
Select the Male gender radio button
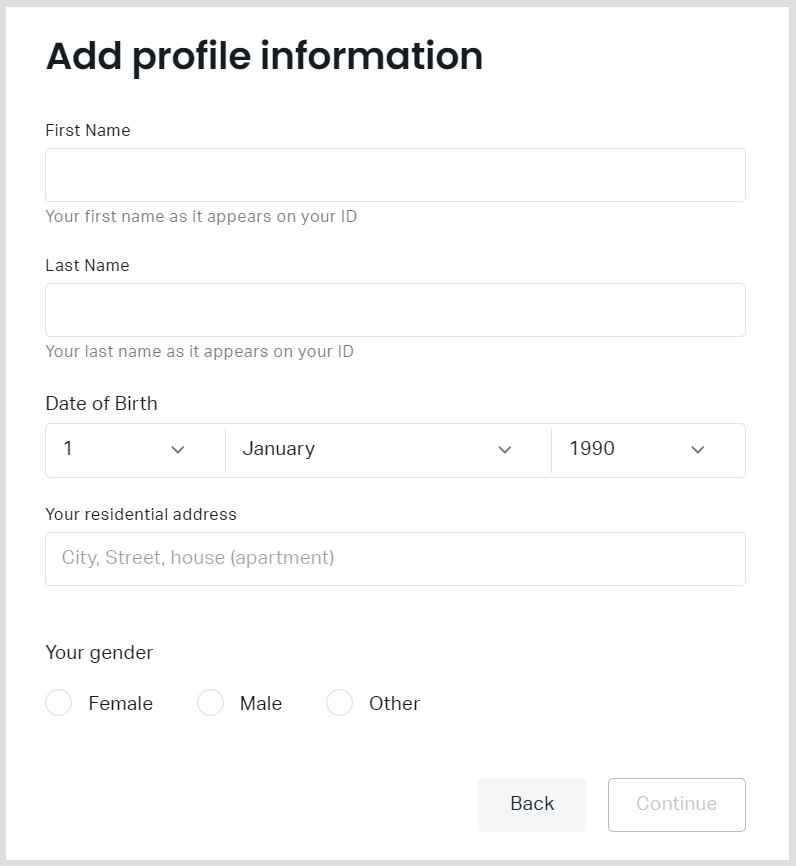(210, 703)
